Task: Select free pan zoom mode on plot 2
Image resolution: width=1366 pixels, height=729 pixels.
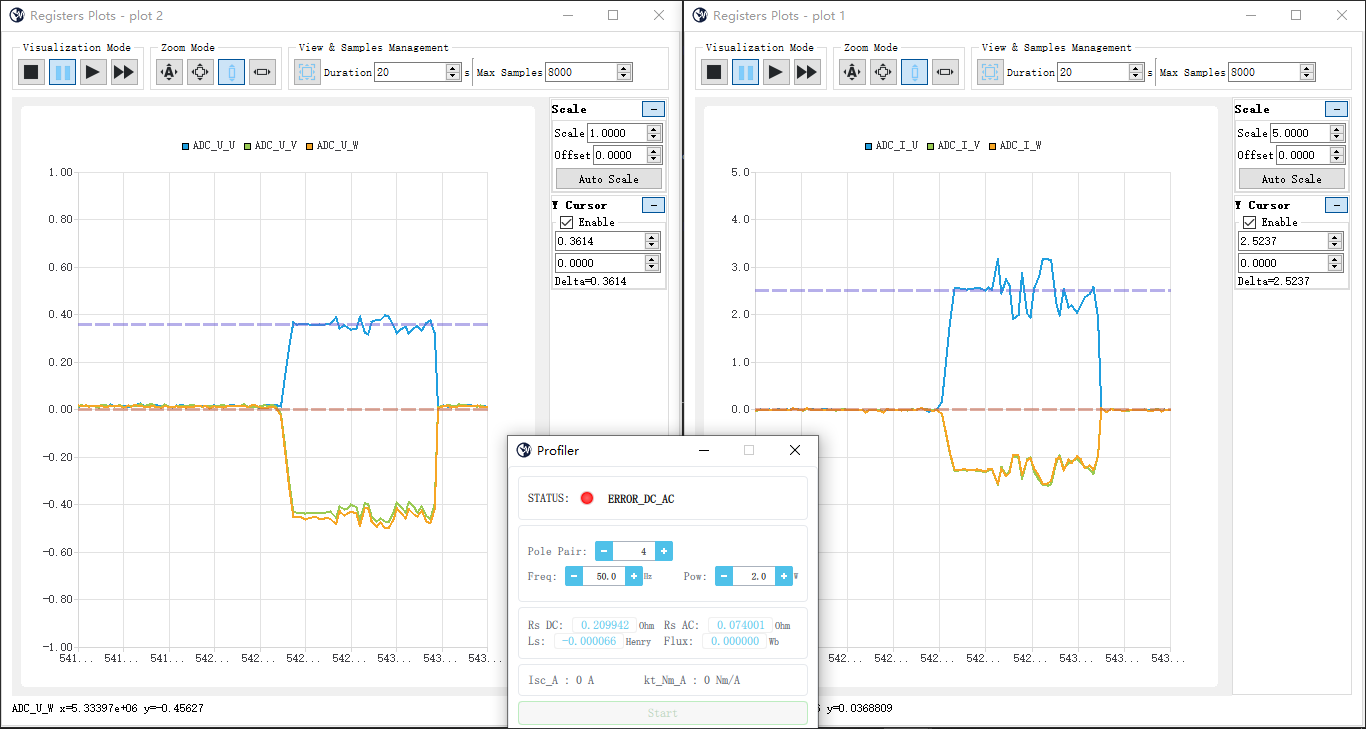Action: [200, 71]
